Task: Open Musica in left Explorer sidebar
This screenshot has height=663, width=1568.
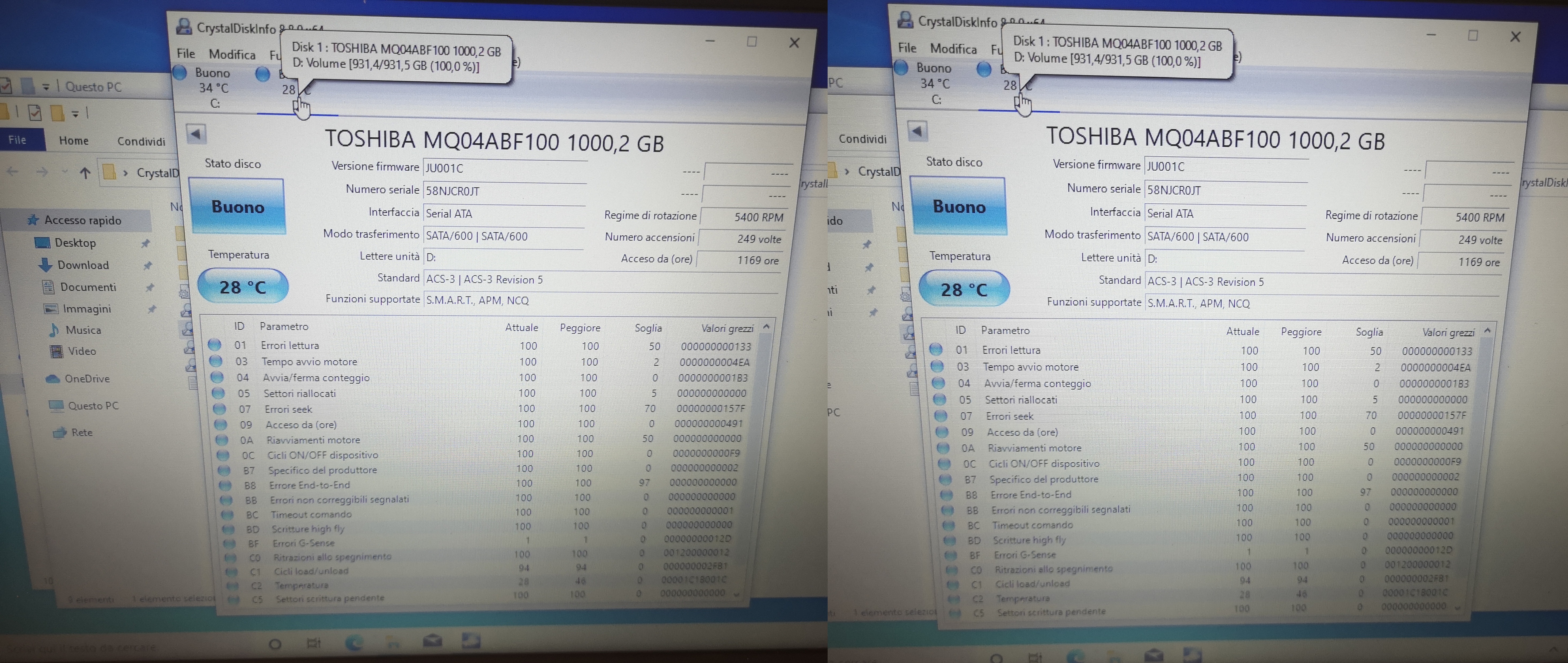Action: click(x=75, y=330)
